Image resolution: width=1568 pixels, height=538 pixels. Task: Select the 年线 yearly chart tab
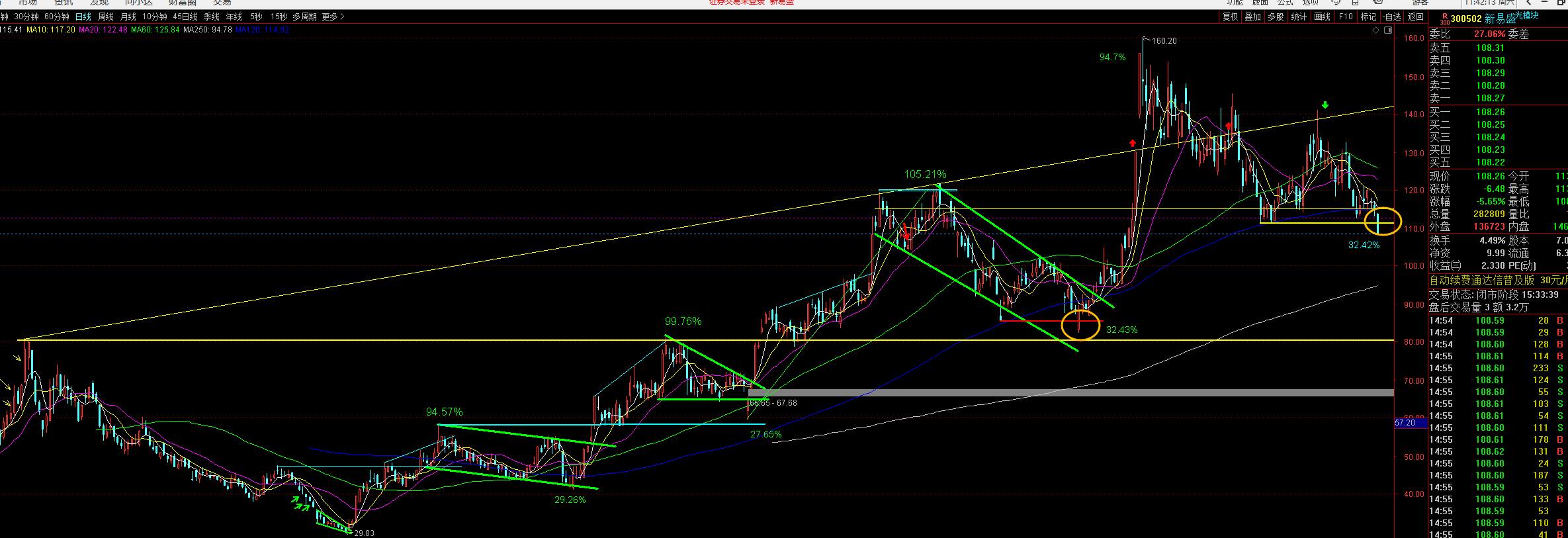tap(234, 17)
